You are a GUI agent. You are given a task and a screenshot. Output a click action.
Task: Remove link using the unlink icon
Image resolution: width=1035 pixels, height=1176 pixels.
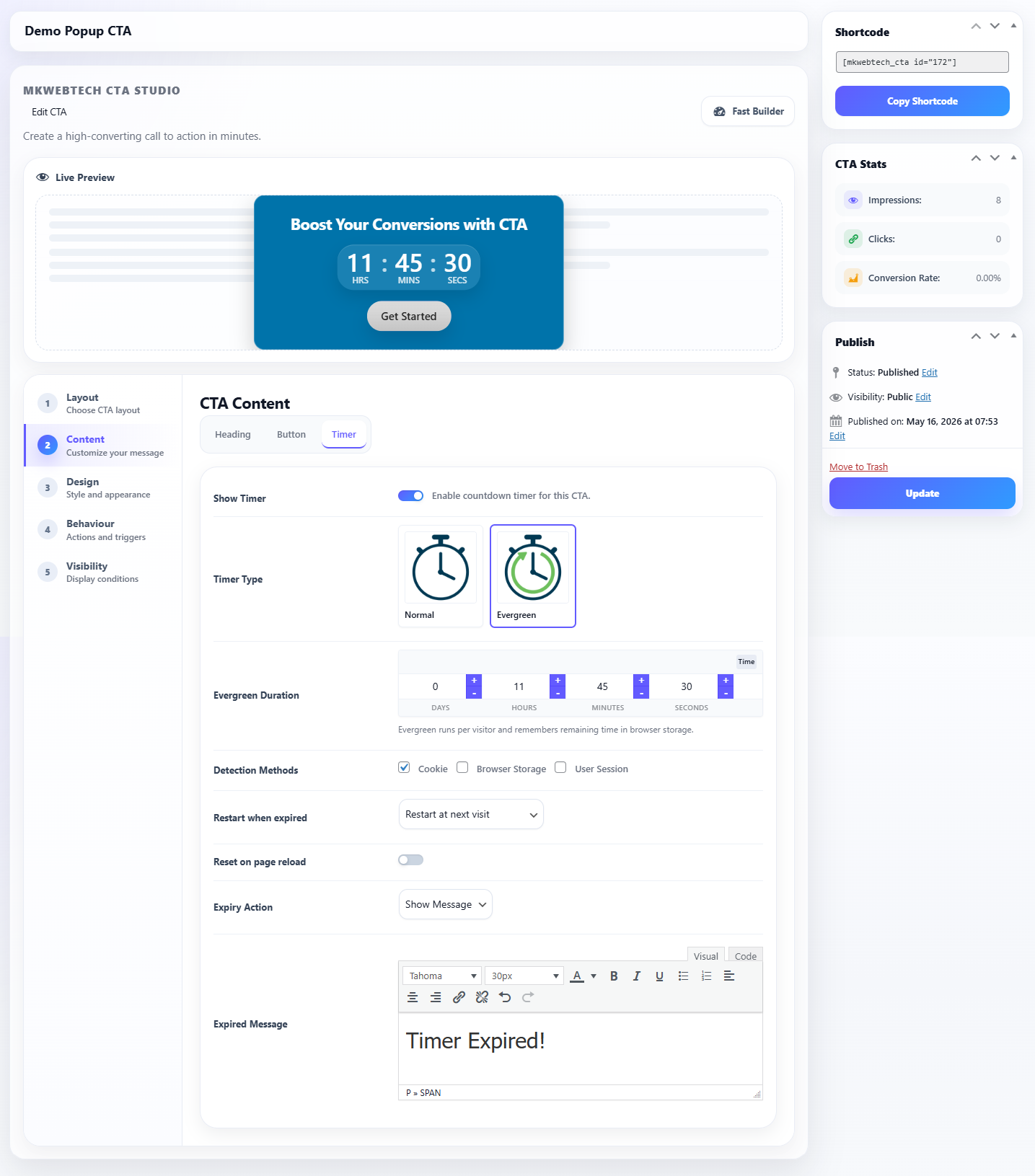[482, 997]
